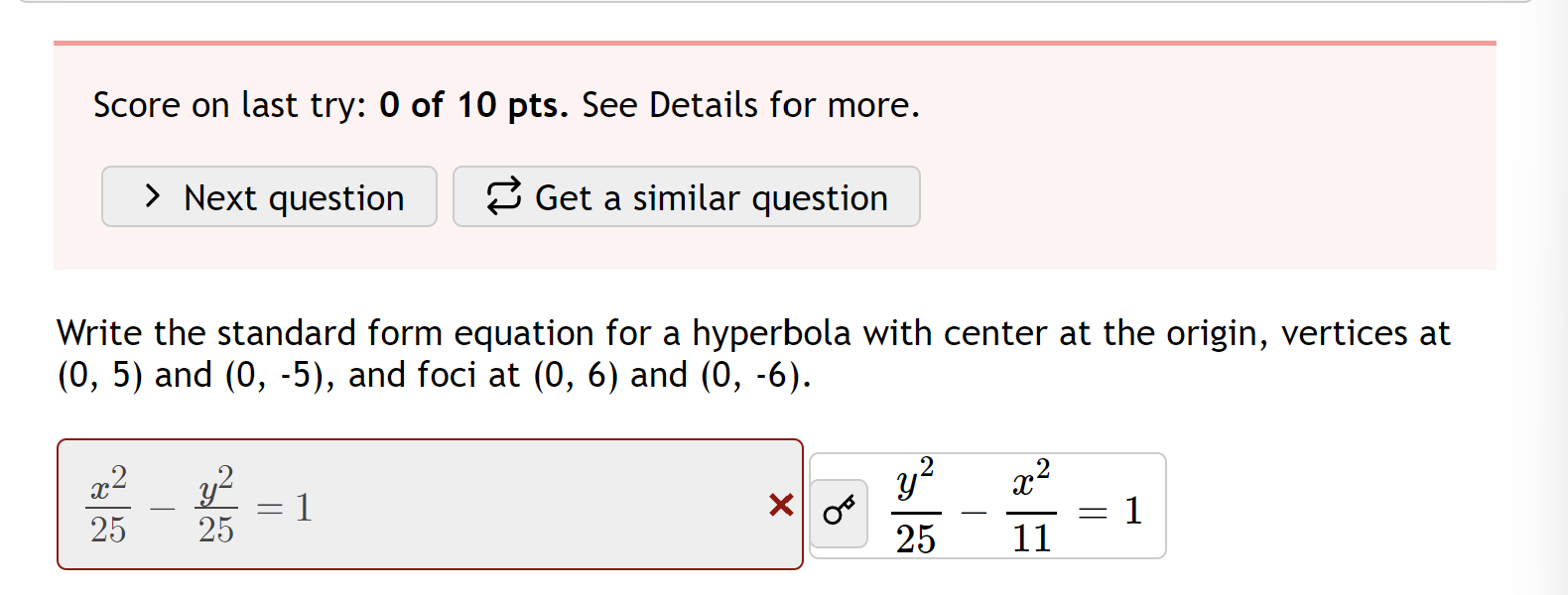Image resolution: width=1568 pixels, height=595 pixels.
Task: Focus the submitted answer input box
Action: tap(430, 504)
